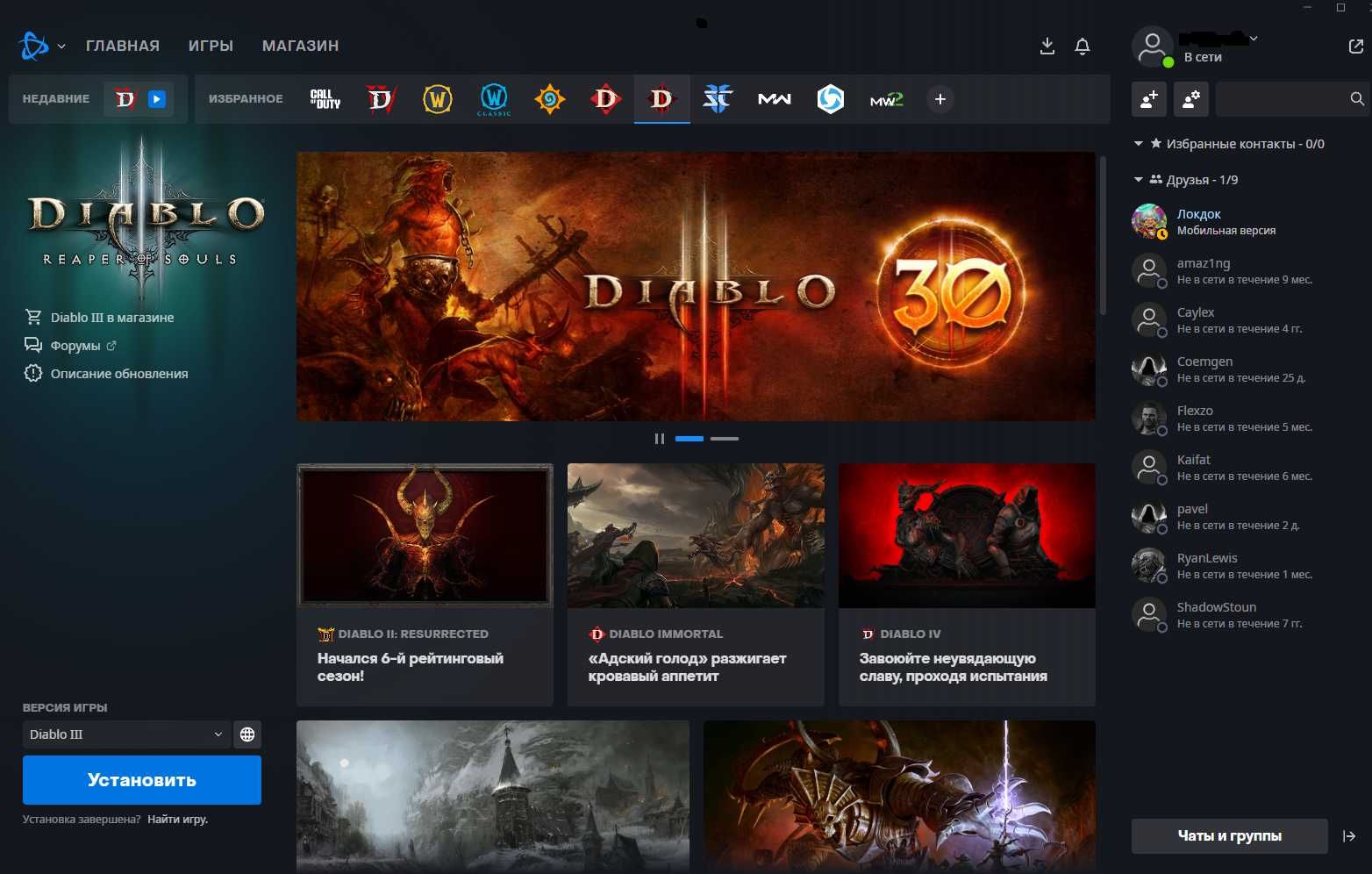1372x874 pixels.
Task: Click the Diablo III banner
Action: [x=696, y=286]
